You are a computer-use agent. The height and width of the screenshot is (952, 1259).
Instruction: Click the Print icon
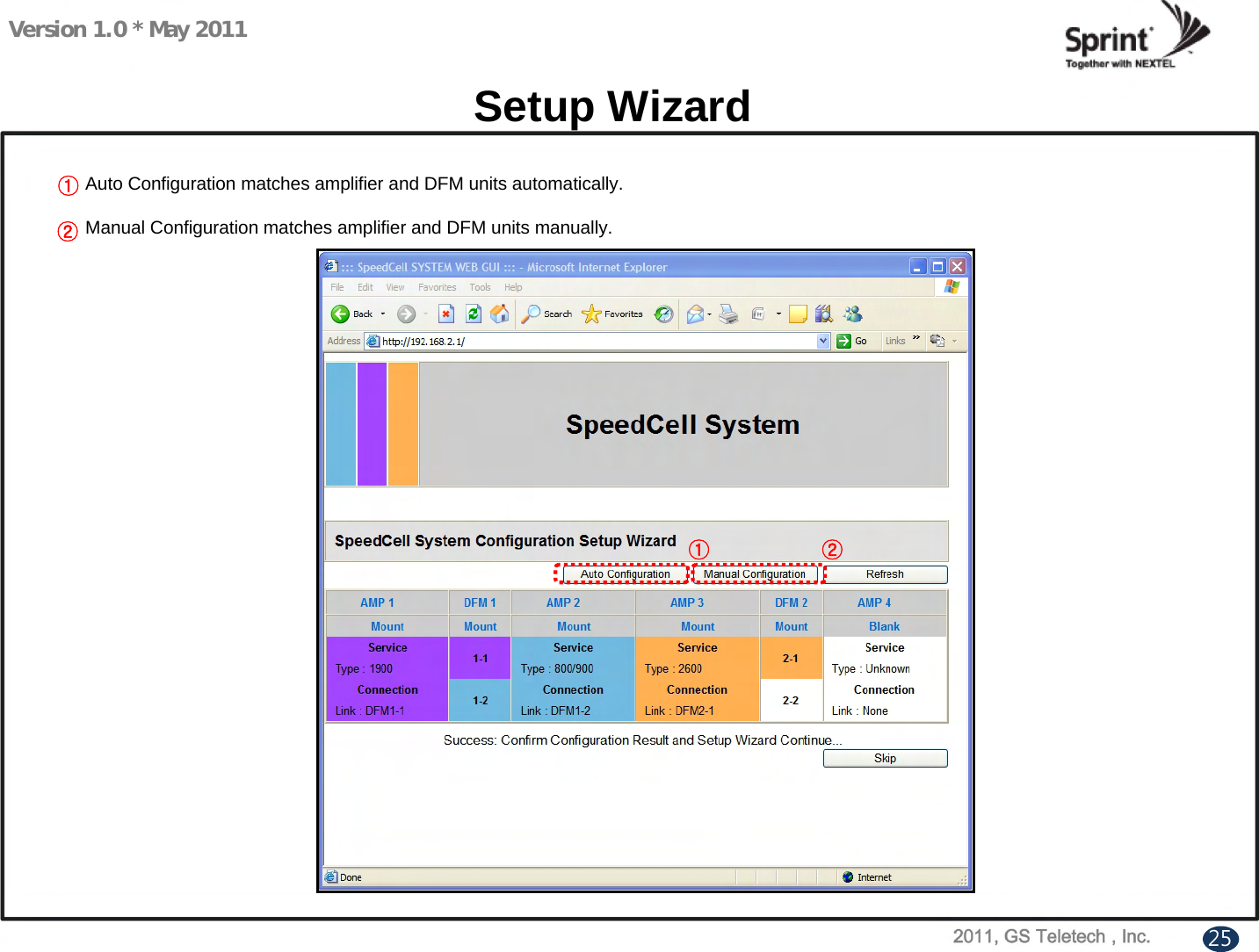(728, 314)
